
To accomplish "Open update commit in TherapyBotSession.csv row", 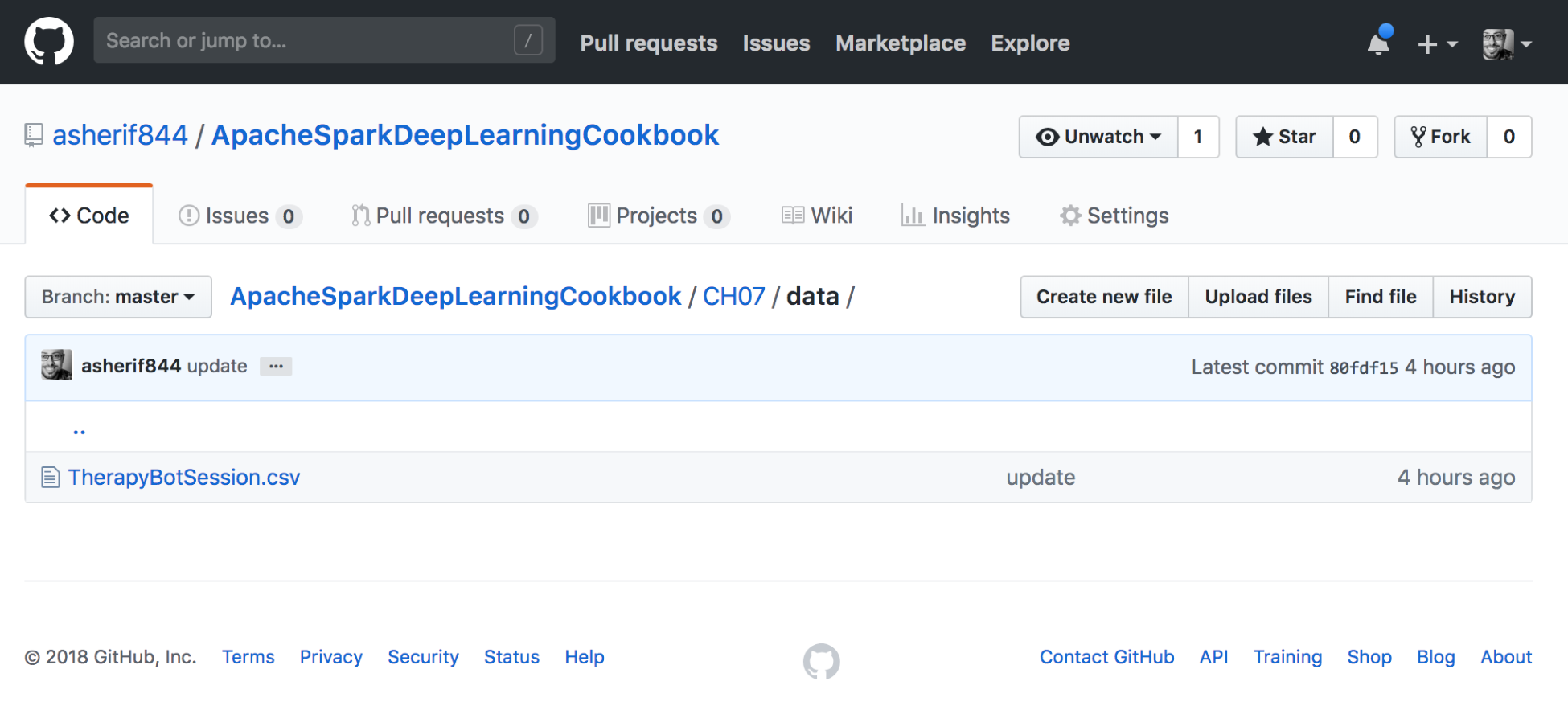I will pyautogui.click(x=1041, y=478).
